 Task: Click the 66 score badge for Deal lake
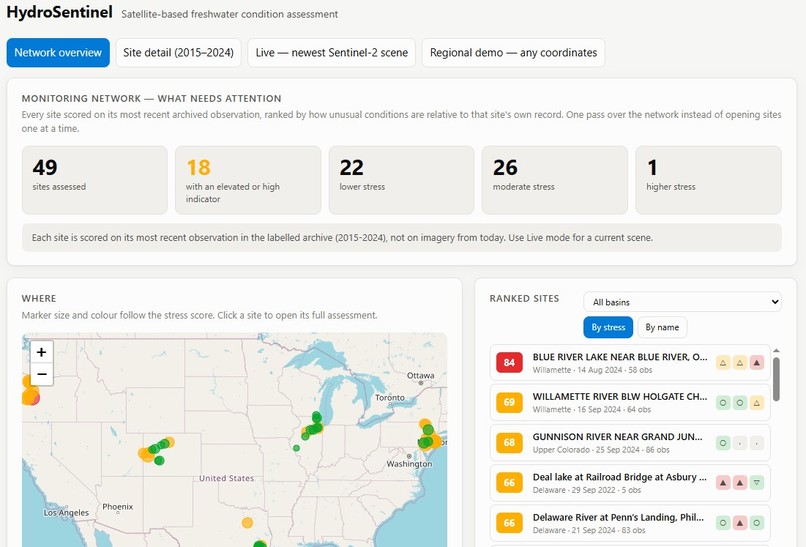click(x=509, y=483)
